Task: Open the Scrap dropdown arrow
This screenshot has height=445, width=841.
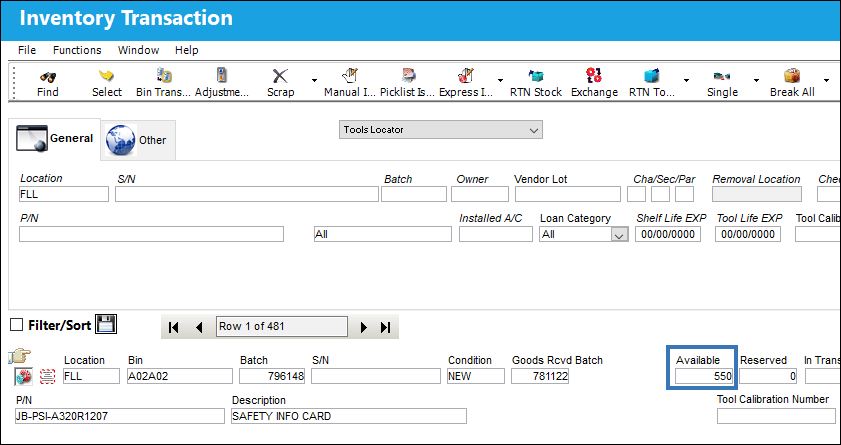Action: point(314,81)
